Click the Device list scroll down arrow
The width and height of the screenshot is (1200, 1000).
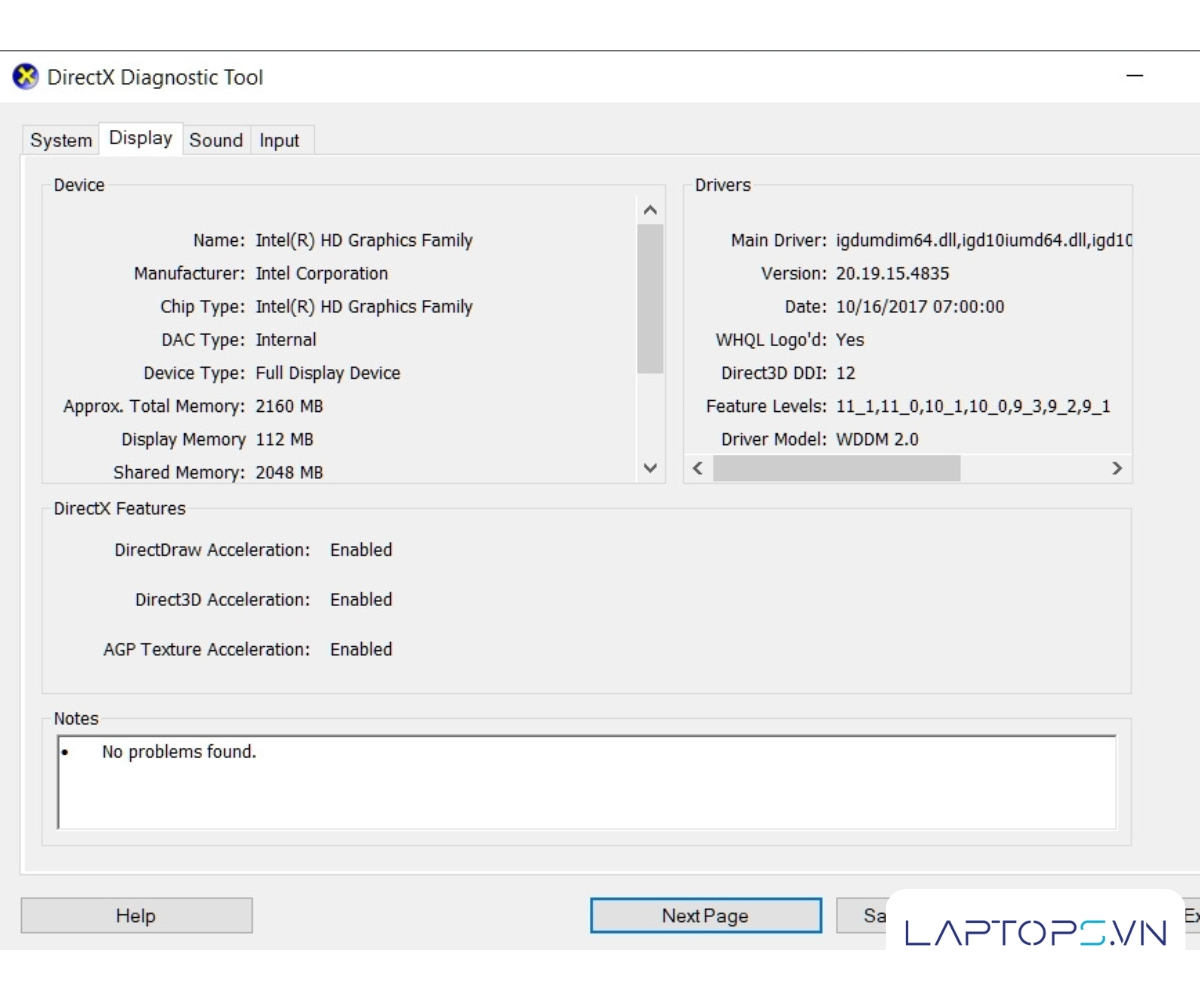click(650, 468)
